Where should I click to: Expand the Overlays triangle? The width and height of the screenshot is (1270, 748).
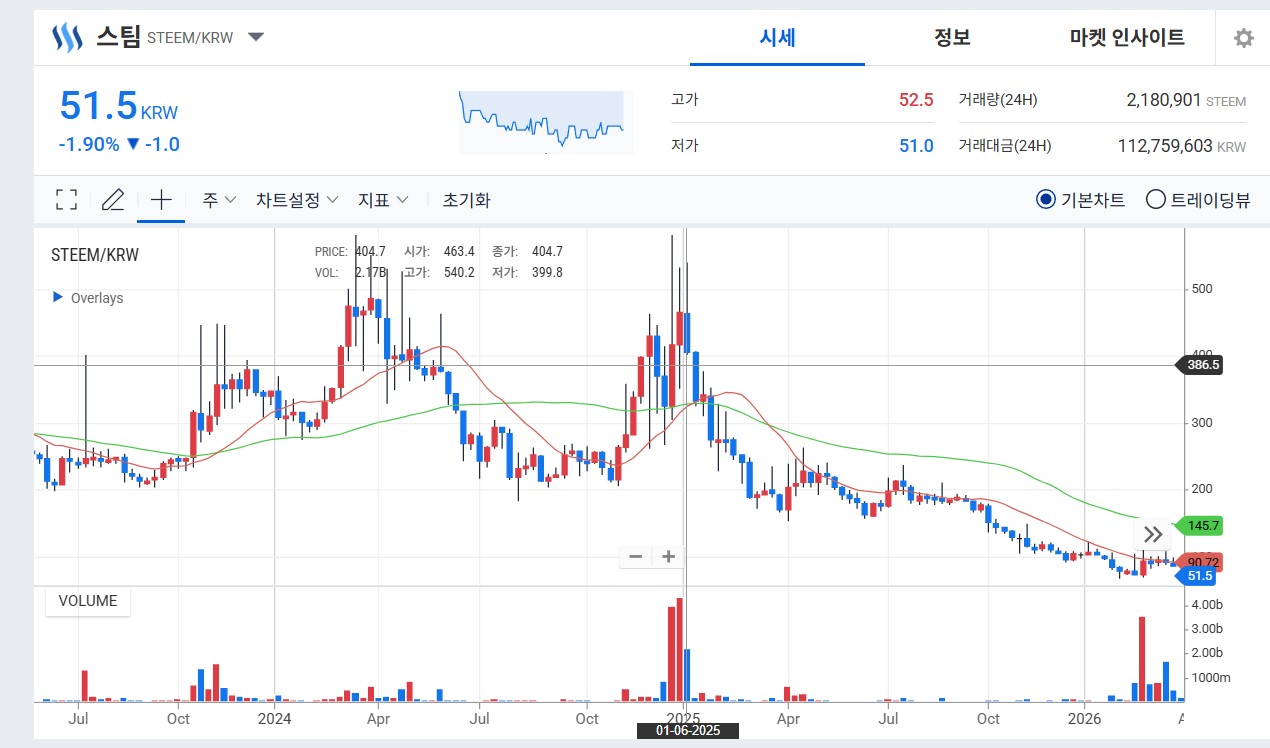[x=58, y=298]
